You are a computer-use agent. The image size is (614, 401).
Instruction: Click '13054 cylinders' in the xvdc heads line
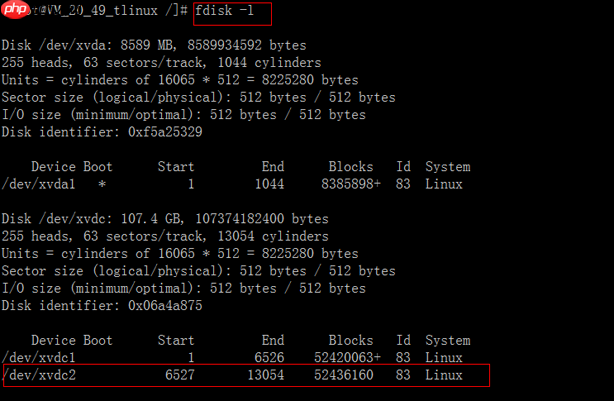click(x=273, y=236)
